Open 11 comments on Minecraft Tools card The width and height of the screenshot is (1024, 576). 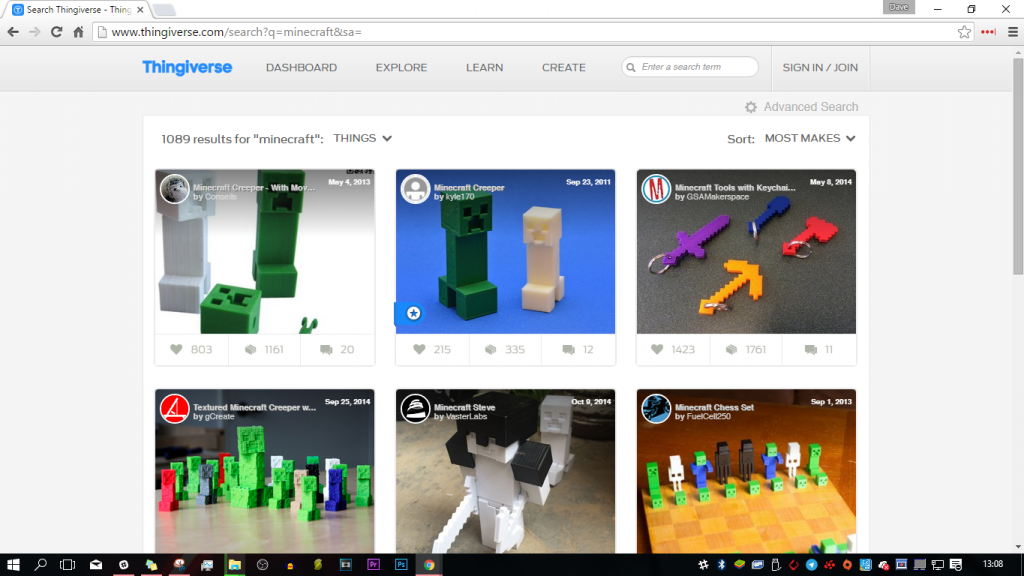pos(820,349)
